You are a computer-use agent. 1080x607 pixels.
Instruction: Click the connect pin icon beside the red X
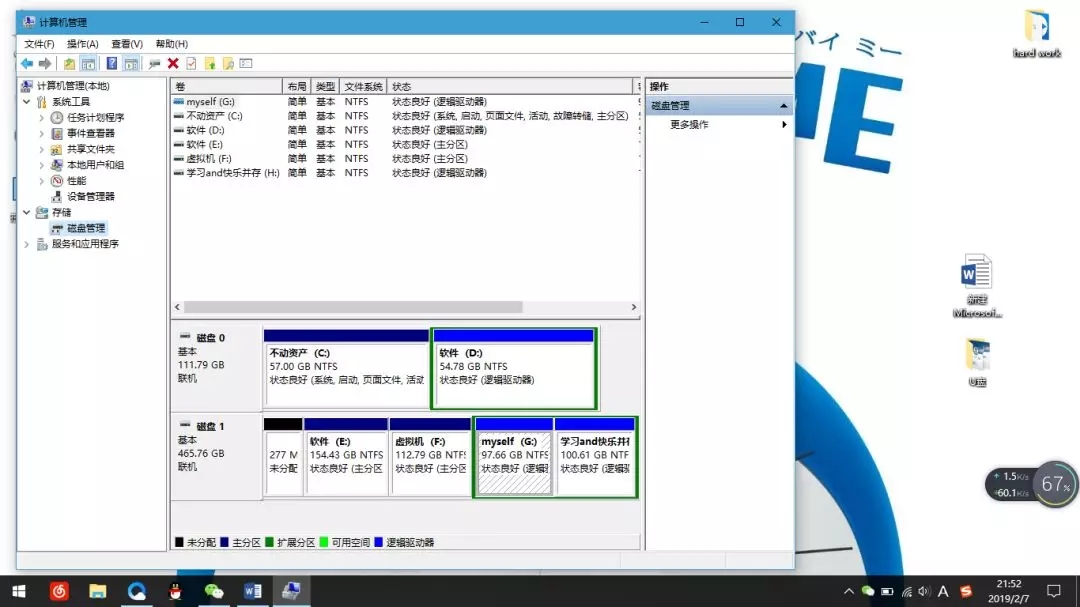pos(154,63)
